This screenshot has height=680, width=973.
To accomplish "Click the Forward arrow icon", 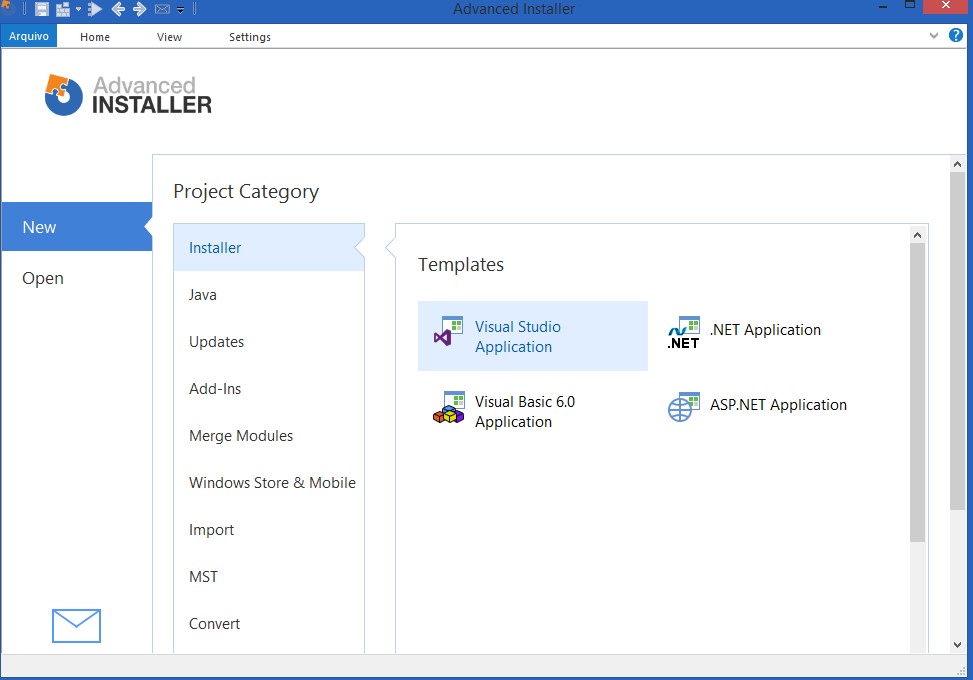I will click(x=140, y=9).
